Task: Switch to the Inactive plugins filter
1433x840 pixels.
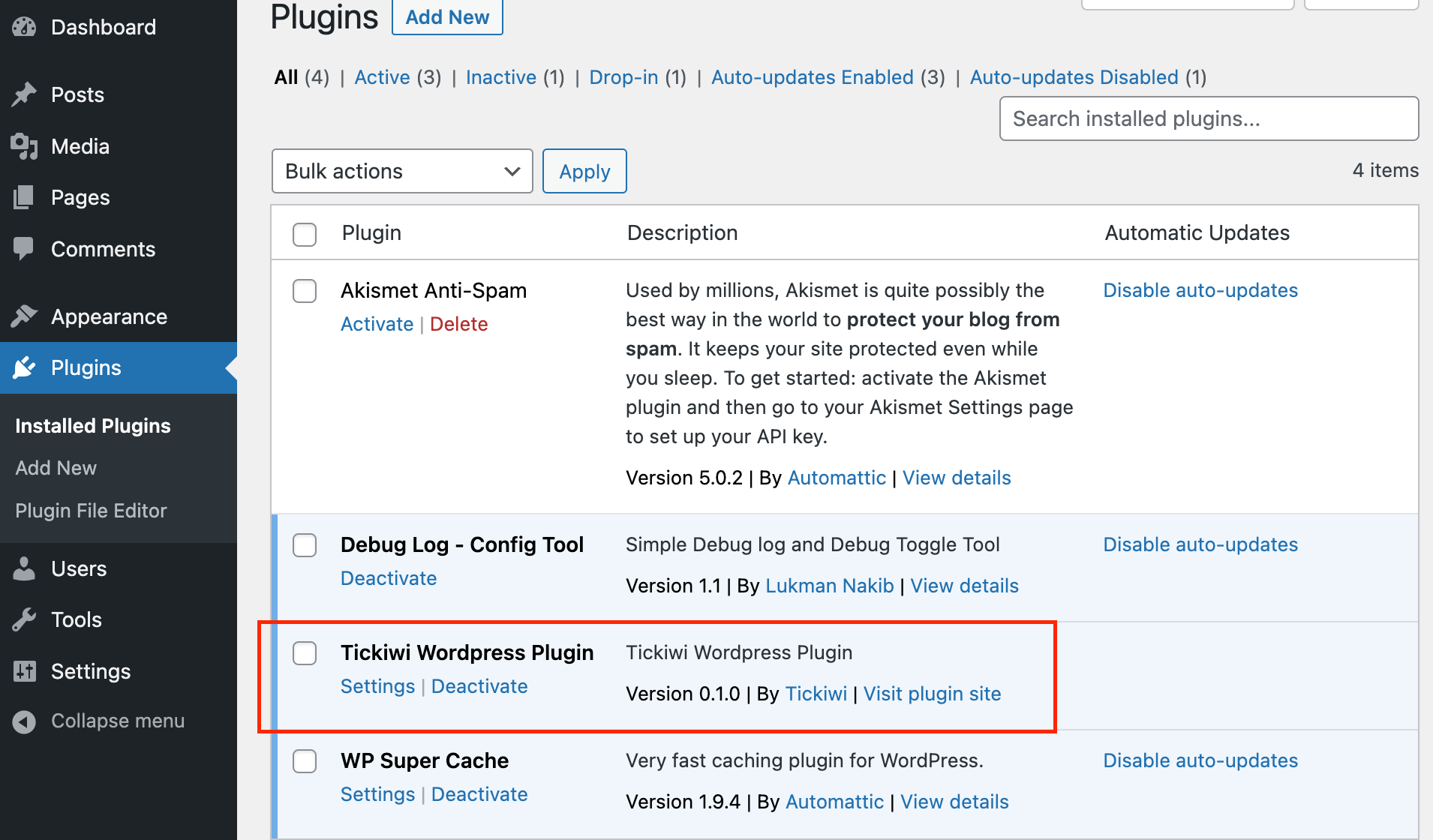Action: [x=500, y=77]
